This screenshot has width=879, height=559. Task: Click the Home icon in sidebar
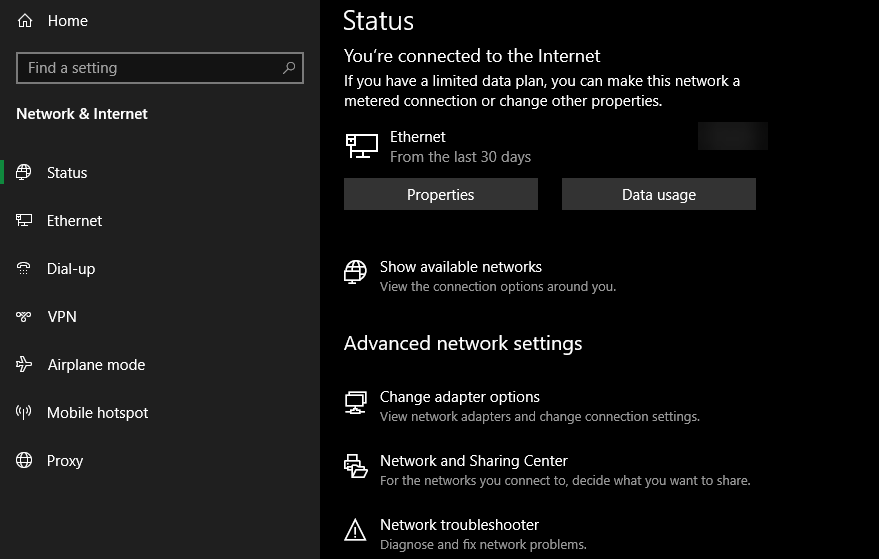pos(25,21)
